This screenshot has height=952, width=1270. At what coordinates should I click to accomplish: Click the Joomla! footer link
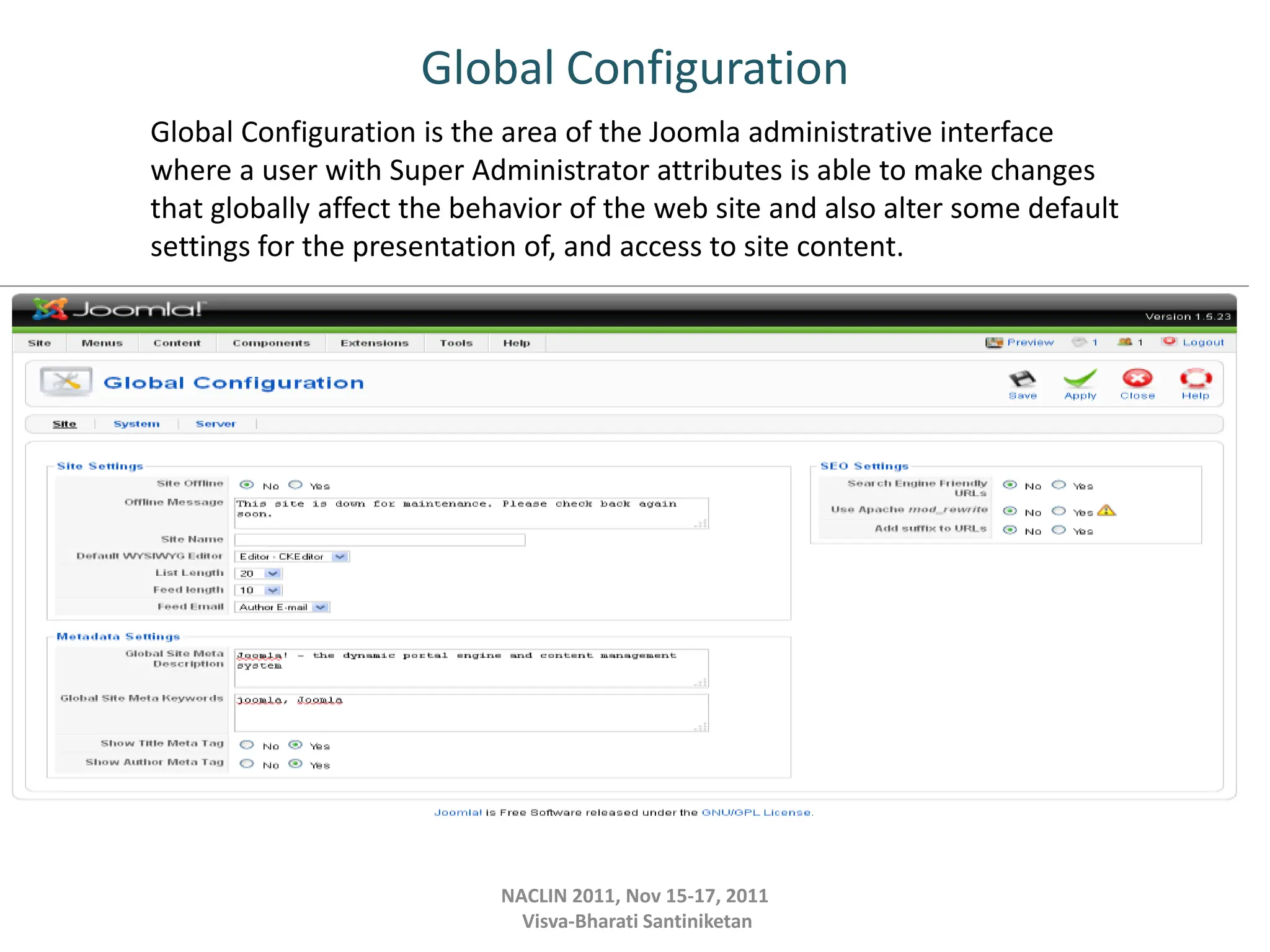458,813
